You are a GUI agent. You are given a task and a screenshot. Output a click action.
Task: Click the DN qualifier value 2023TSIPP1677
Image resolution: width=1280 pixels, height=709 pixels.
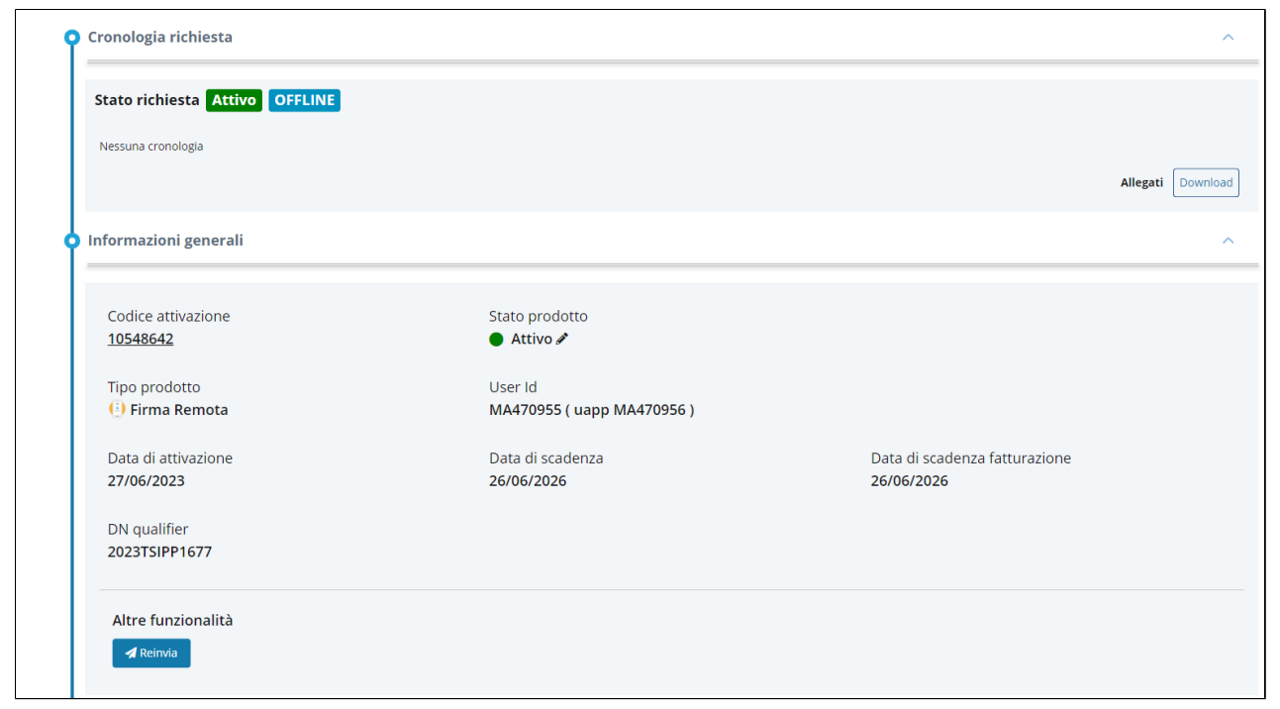(160, 552)
